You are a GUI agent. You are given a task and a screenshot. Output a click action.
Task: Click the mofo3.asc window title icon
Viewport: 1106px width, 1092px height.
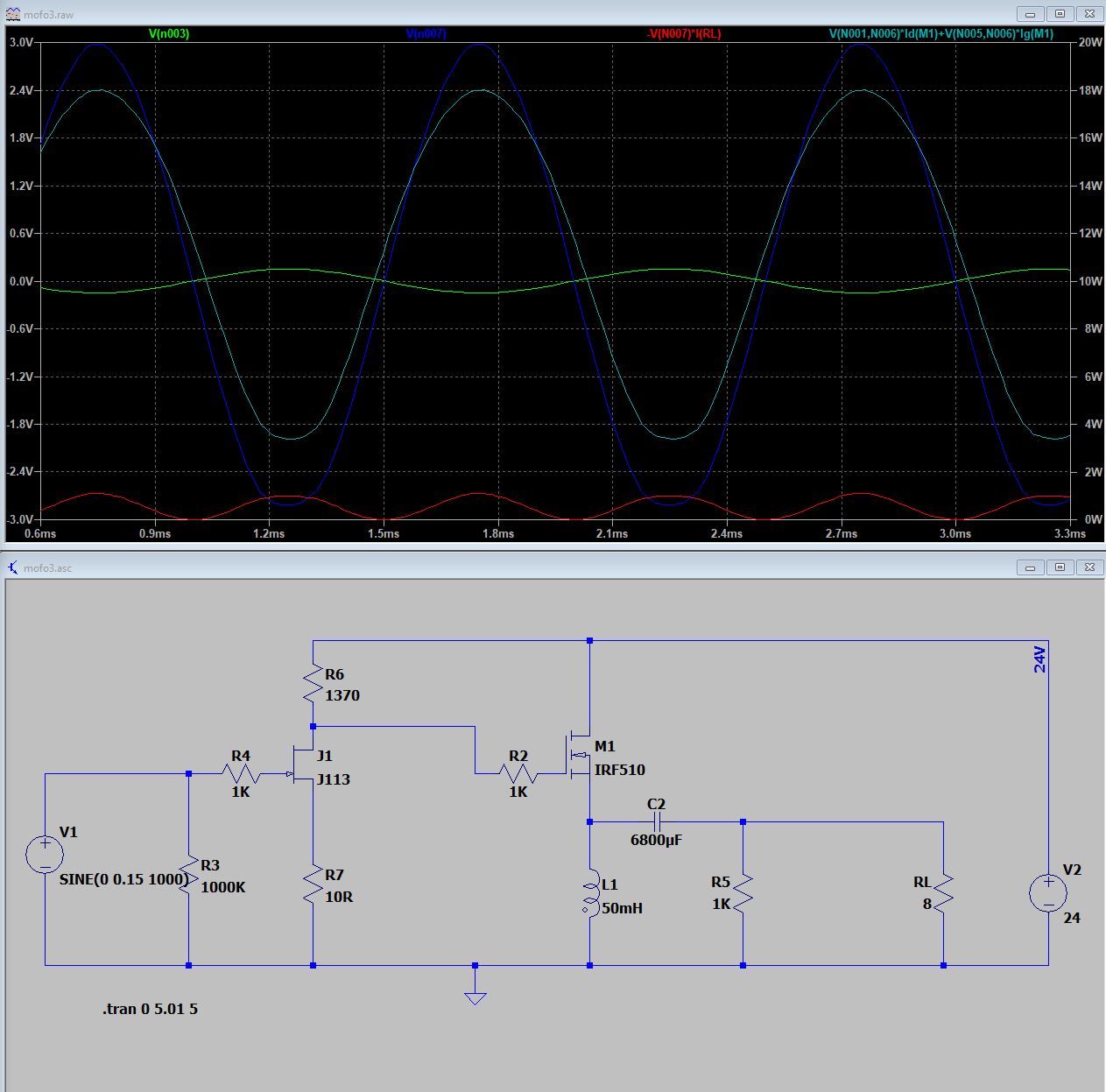pos(12,567)
